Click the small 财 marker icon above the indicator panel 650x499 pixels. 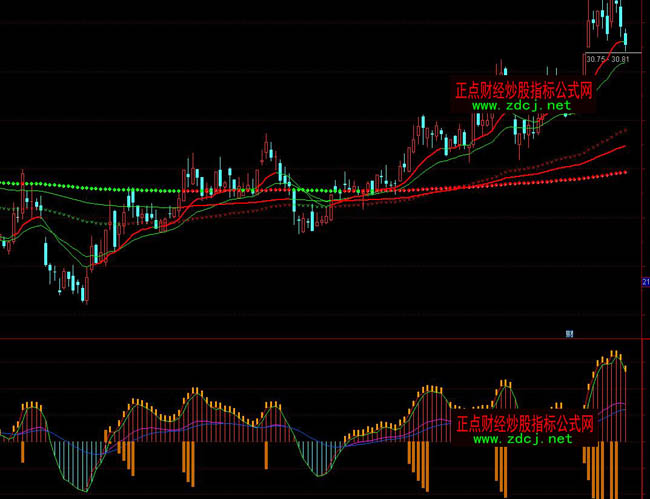569,332
